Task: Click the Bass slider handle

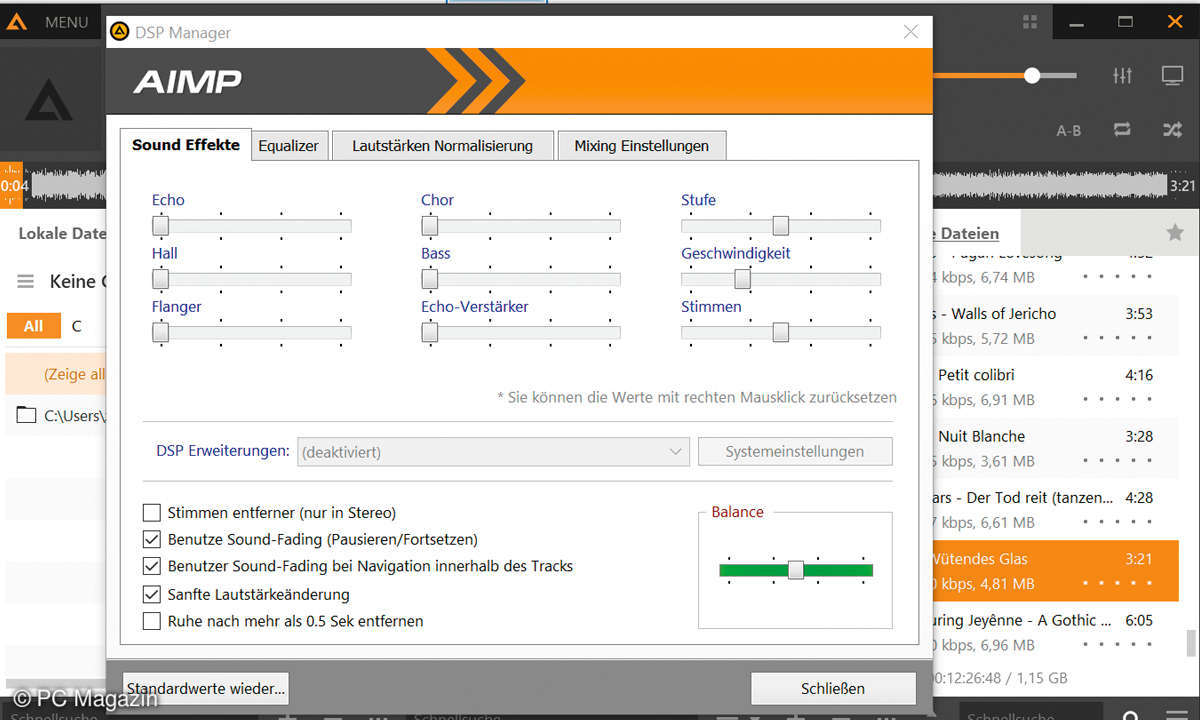Action: pos(430,279)
